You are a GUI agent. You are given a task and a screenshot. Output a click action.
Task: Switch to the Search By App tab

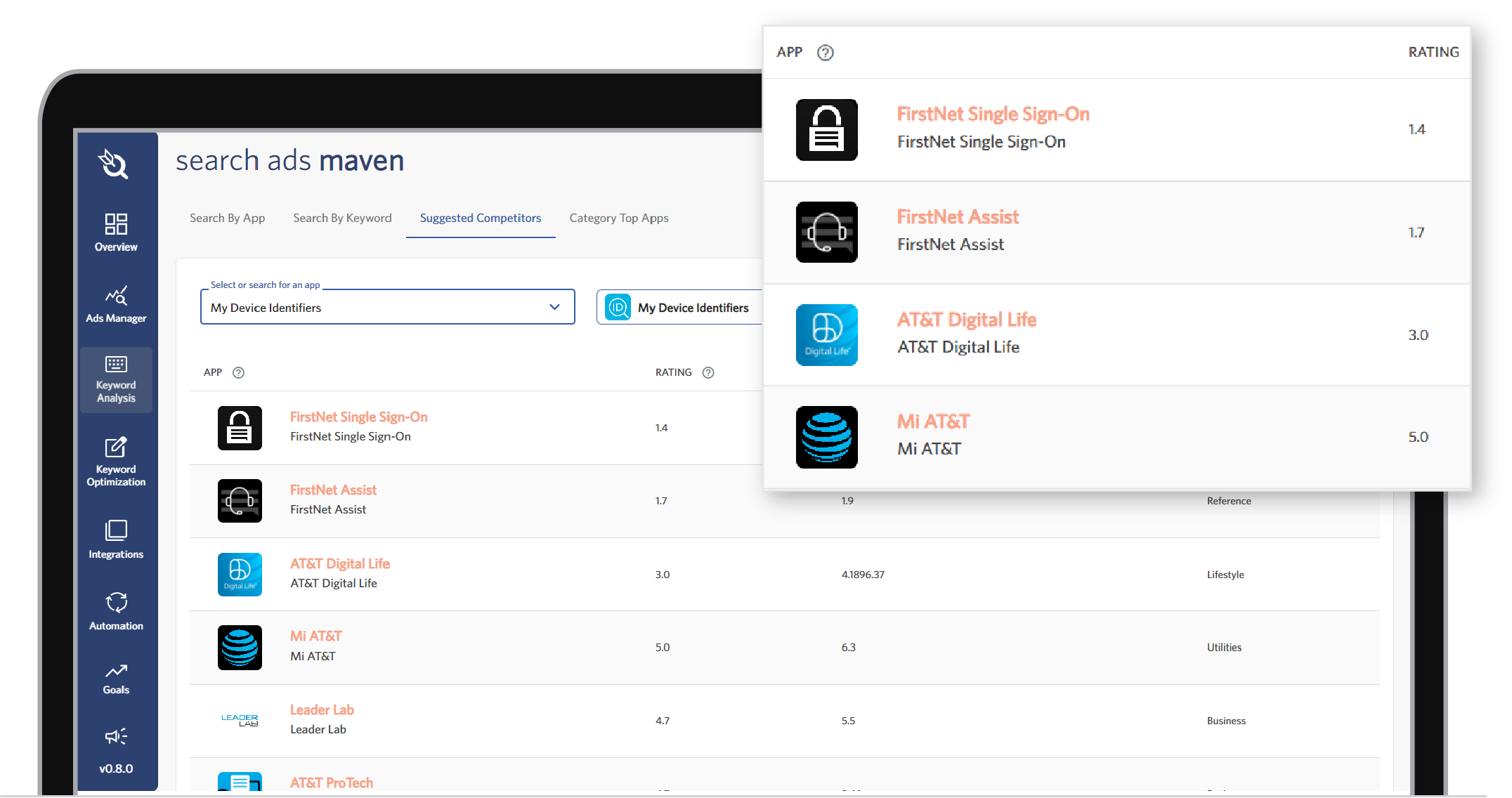227,218
